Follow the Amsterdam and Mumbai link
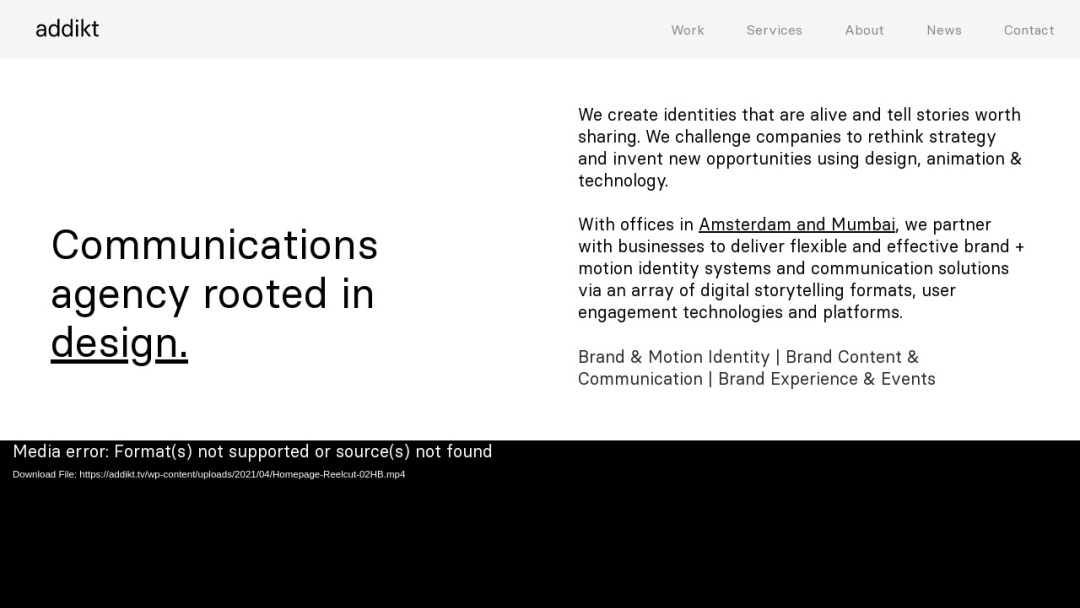Screen dimensions: 1080x608 point(797,224)
